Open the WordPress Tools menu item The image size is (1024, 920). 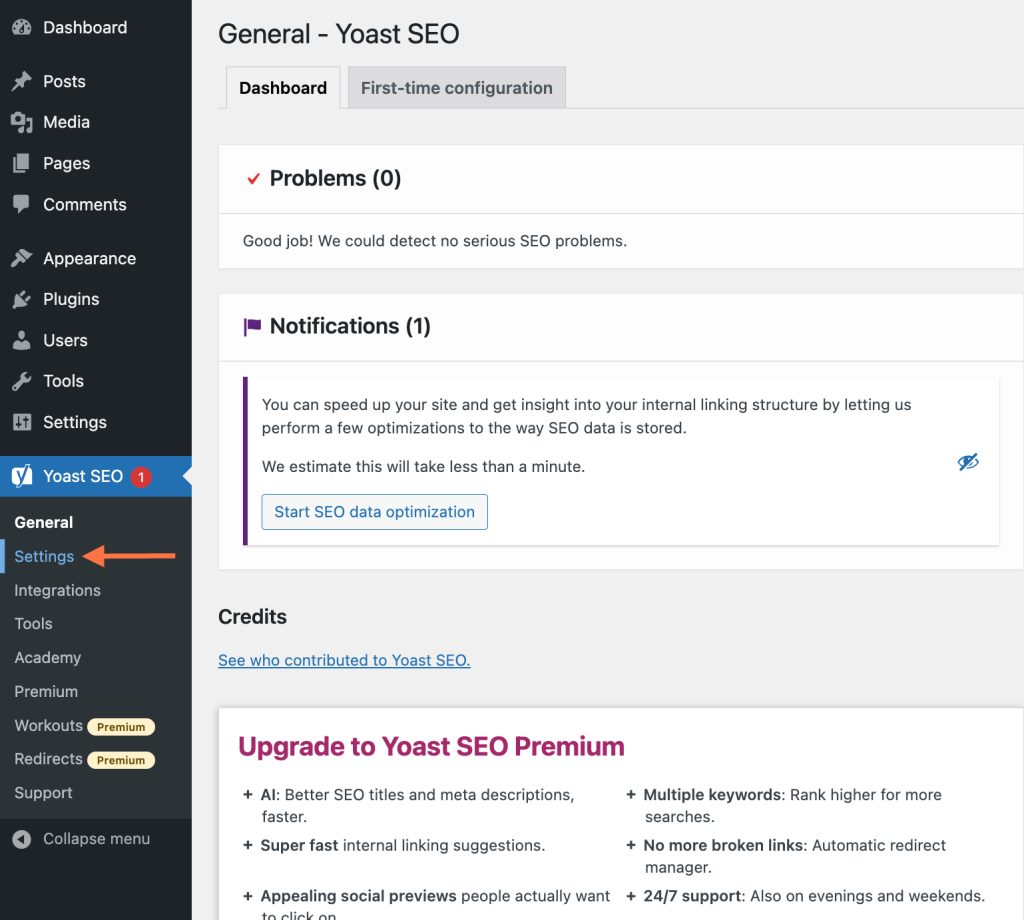[x=96, y=381]
